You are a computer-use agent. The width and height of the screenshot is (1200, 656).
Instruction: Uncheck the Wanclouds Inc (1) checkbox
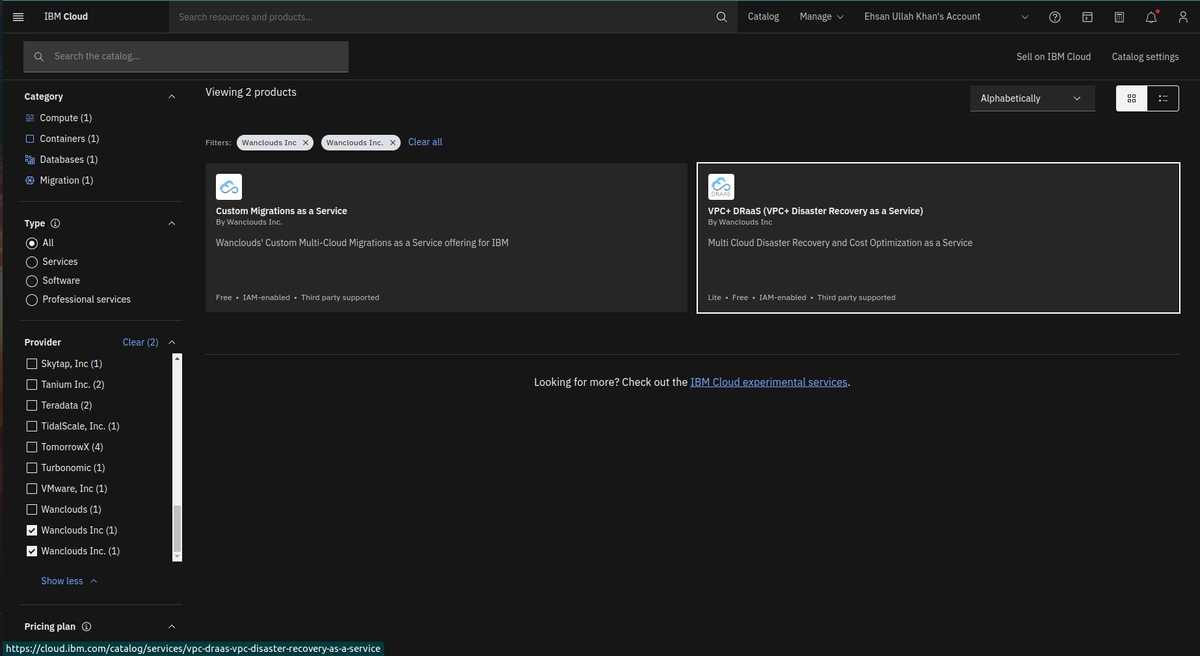coord(32,531)
